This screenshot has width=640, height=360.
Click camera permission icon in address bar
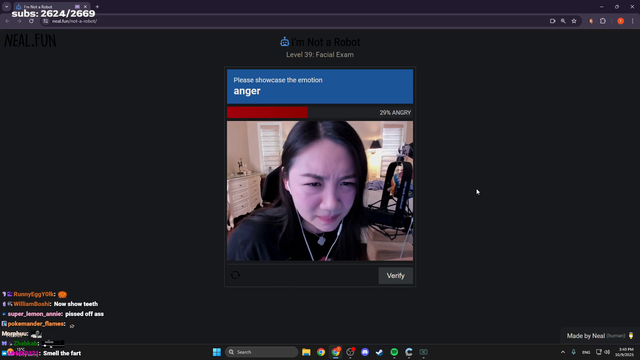pyautogui.click(x=553, y=21)
